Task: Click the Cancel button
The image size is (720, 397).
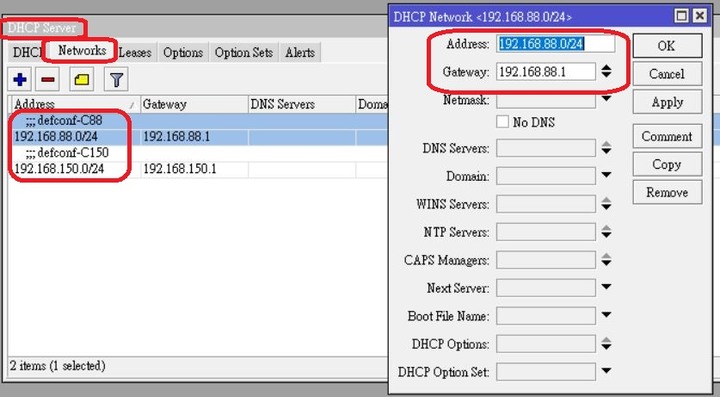Action: pyautogui.click(x=667, y=73)
